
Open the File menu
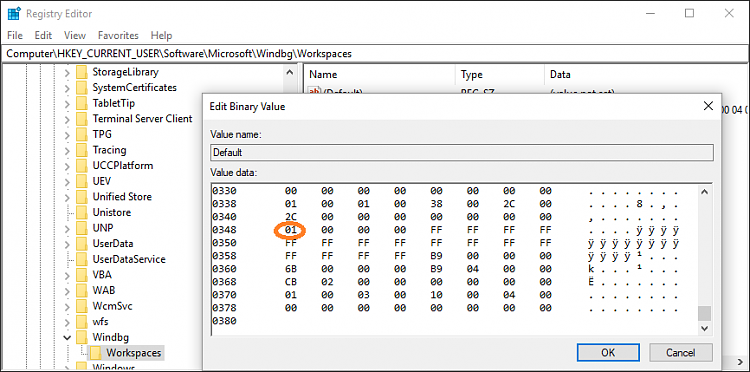pos(15,35)
